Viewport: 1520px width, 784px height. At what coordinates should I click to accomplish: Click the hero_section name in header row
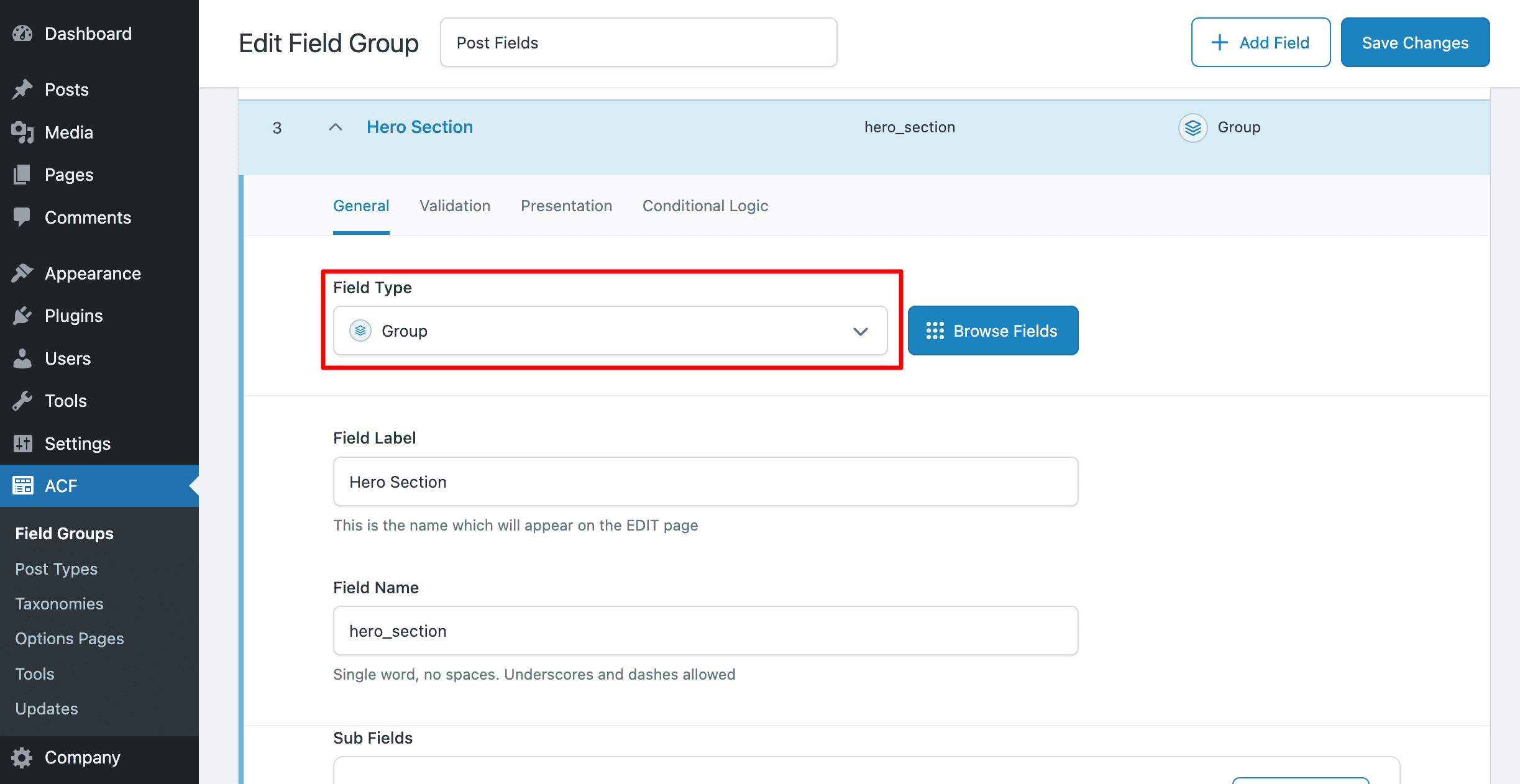[910, 127]
